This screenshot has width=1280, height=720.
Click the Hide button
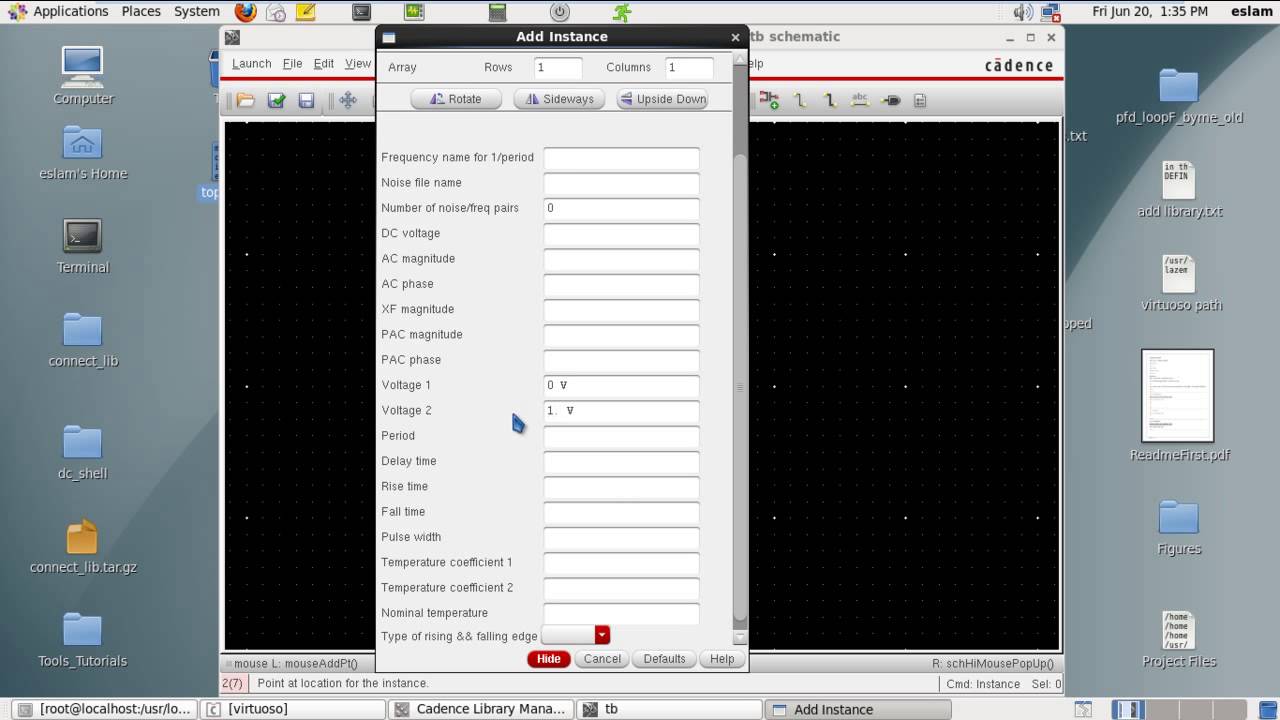[x=549, y=659]
